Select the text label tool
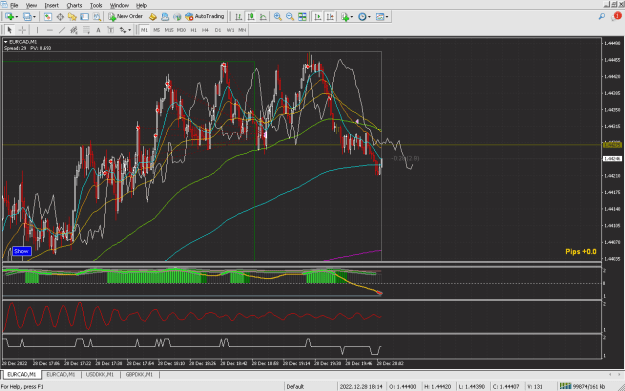The image size is (625, 391). (111, 30)
